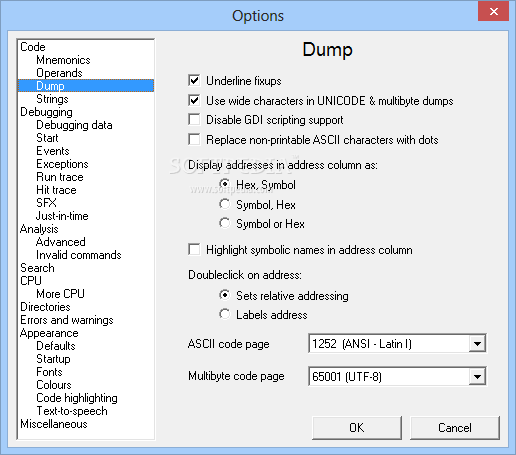
Task: Select the Appearance category
Action: click(49, 333)
